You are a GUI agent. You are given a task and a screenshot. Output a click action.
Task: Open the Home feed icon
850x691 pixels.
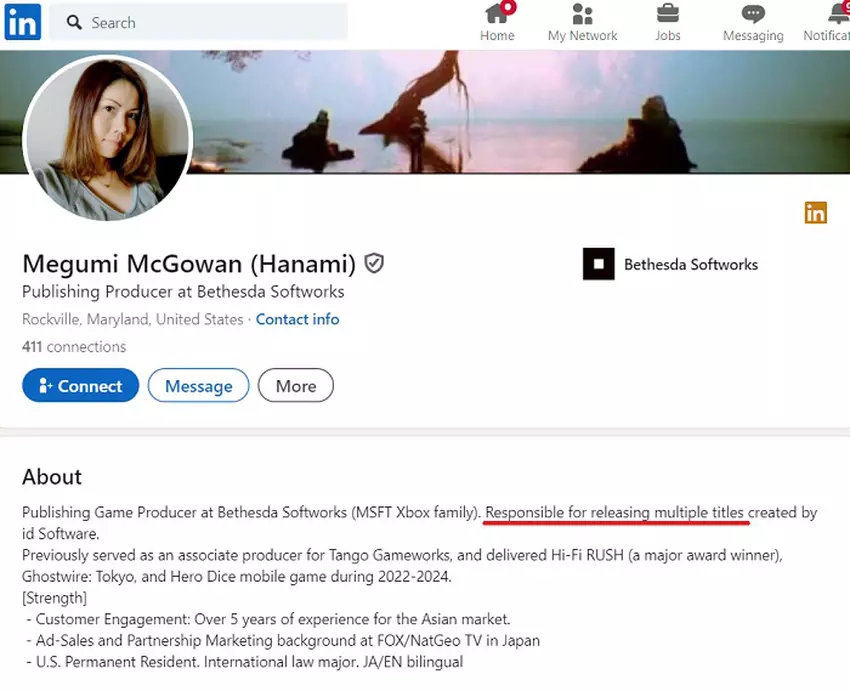[x=496, y=14]
